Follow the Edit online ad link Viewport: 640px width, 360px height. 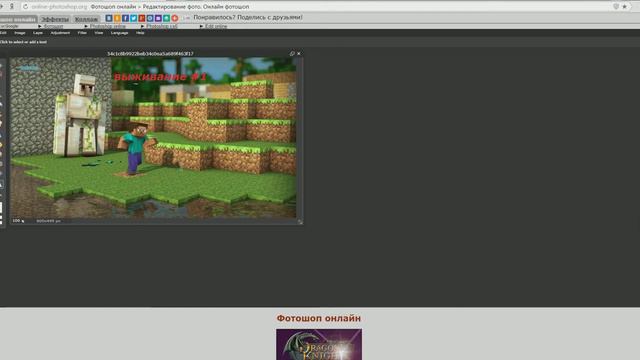tap(216, 26)
